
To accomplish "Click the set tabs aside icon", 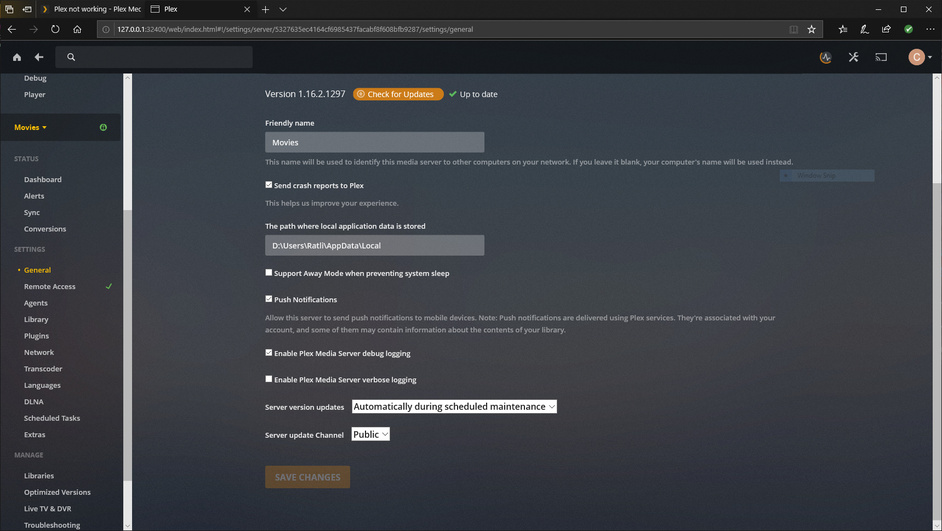I will coord(27,9).
